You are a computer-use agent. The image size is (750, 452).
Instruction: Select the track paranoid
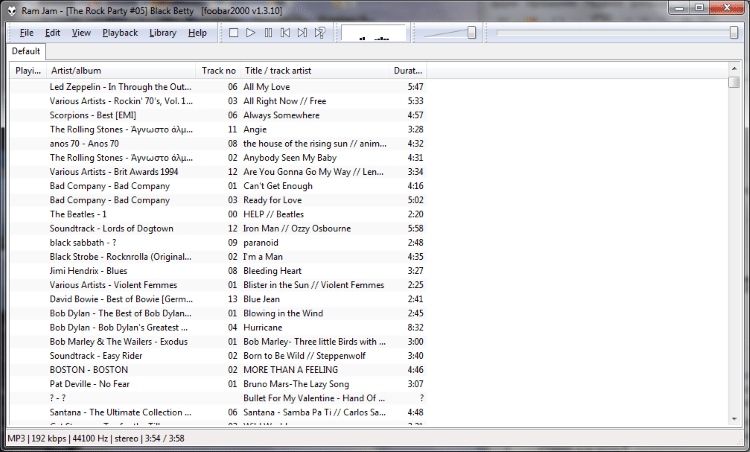(261, 243)
